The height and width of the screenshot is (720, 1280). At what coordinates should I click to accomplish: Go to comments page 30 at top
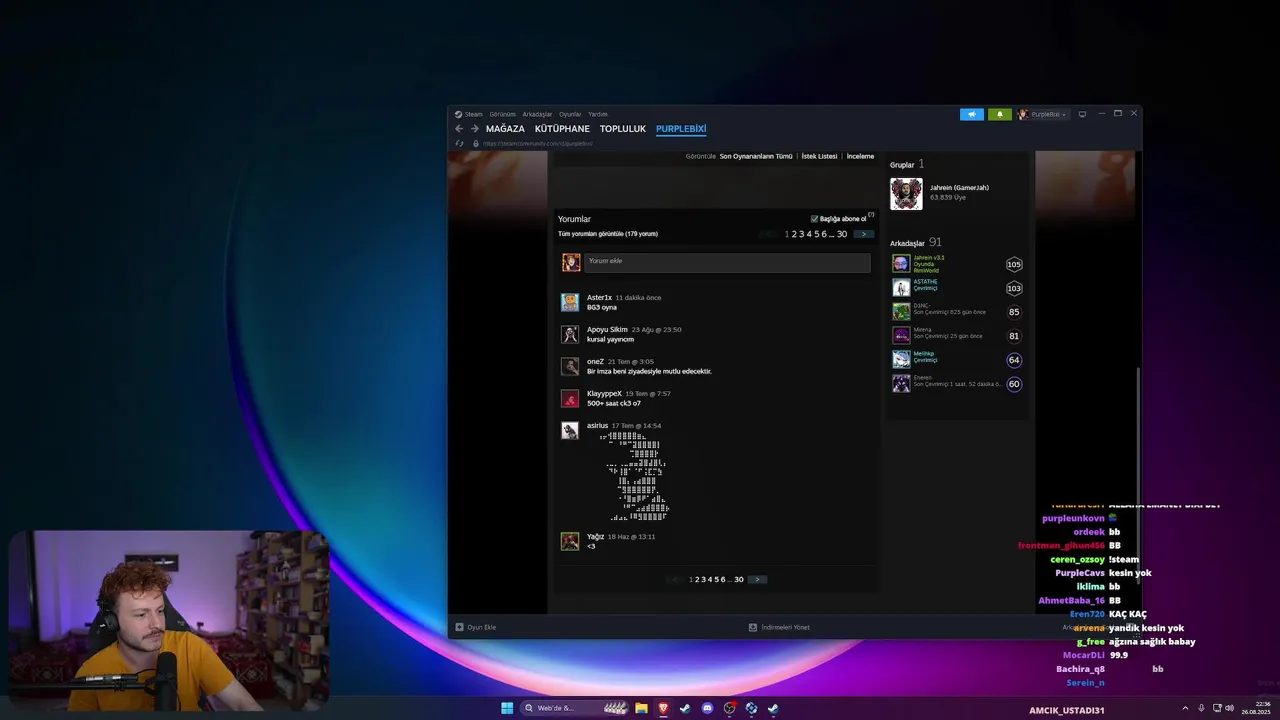click(842, 234)
